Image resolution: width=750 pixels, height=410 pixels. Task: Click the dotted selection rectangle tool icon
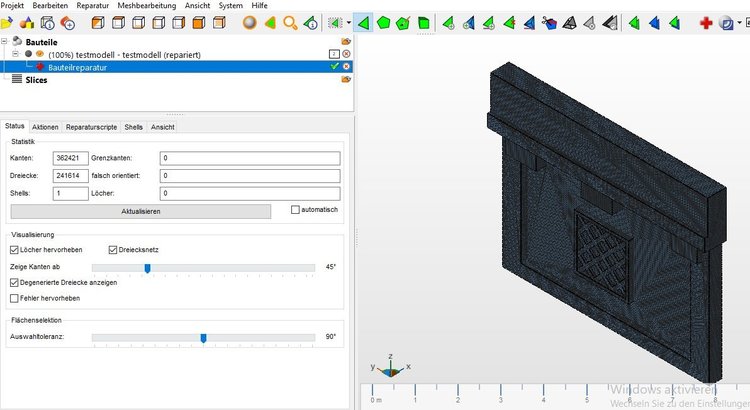[x=335, y=22]
